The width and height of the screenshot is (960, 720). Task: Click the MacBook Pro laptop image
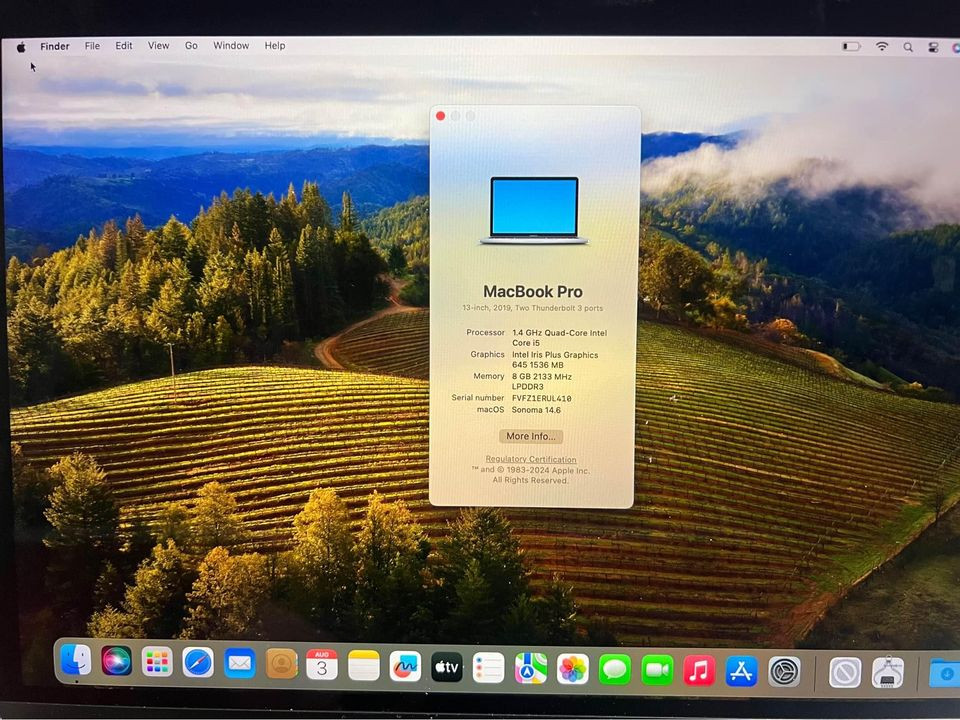click(x=534, y=211)
